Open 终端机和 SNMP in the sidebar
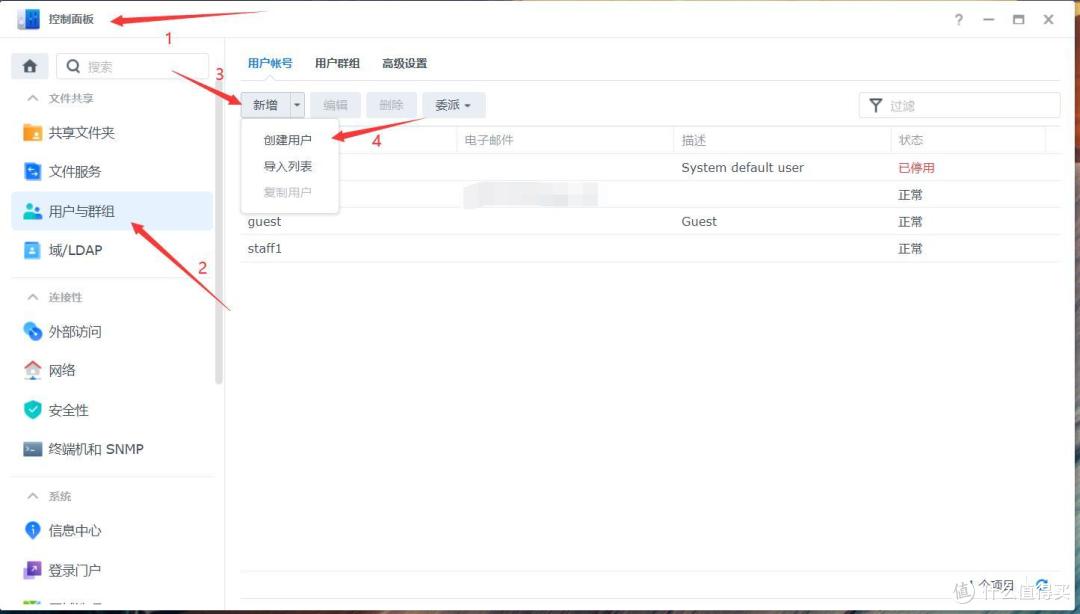Viewport: 1080px width, 614px height. point(112,449)
